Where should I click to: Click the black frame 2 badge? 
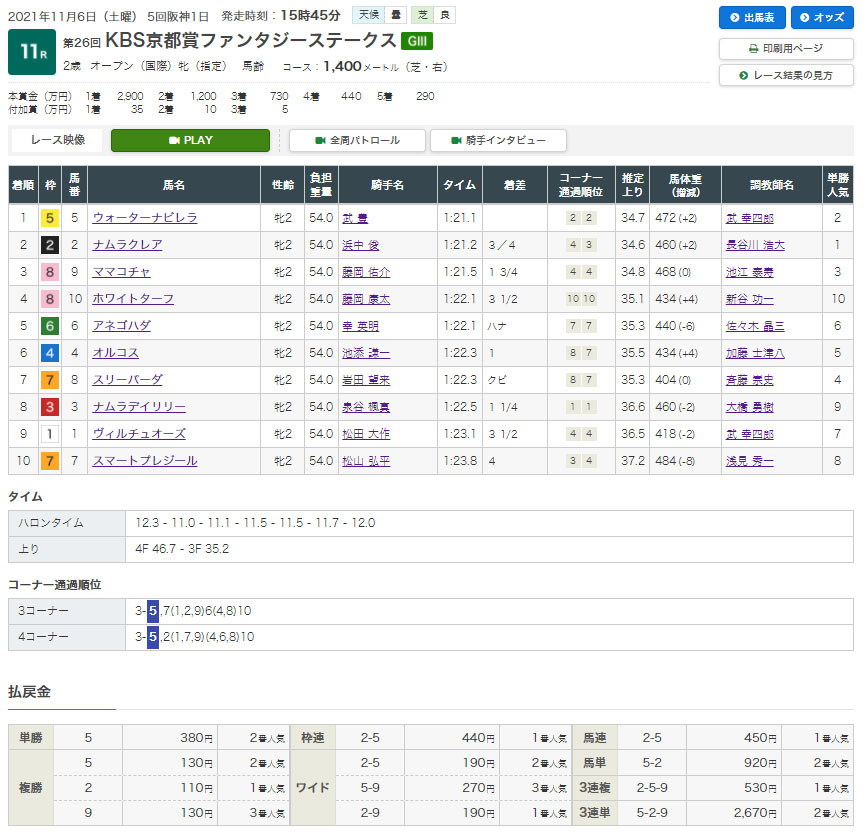(47, 245)
